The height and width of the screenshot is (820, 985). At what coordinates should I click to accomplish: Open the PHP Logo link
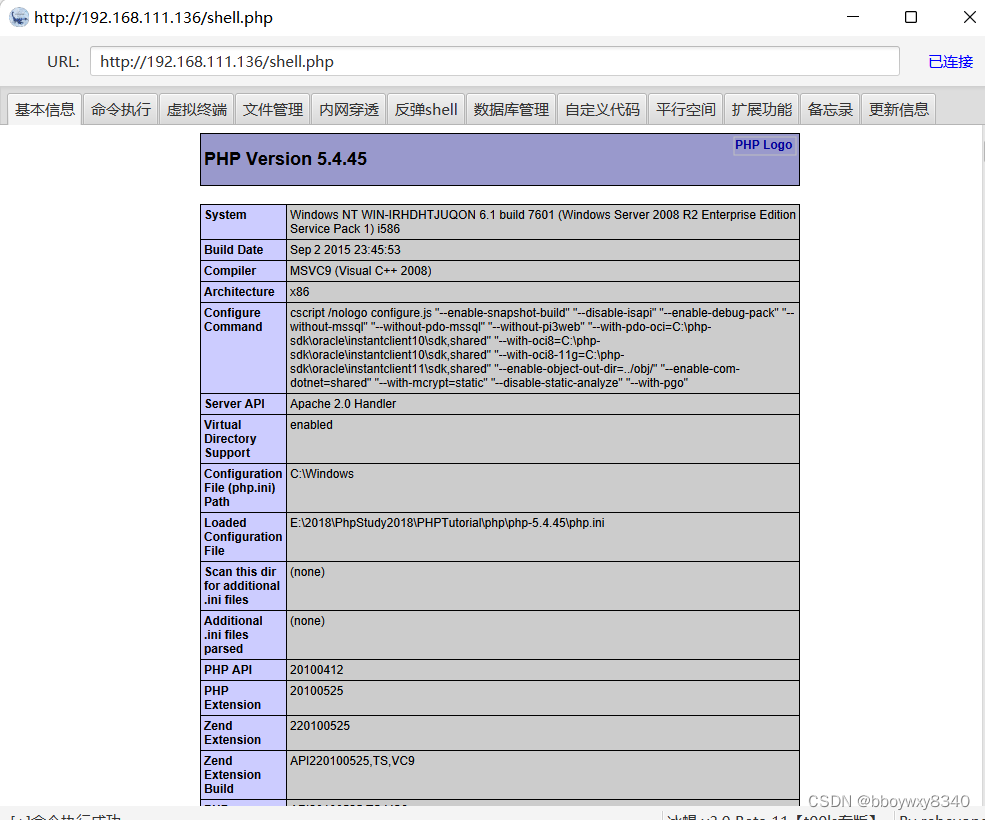coord(763,145)
